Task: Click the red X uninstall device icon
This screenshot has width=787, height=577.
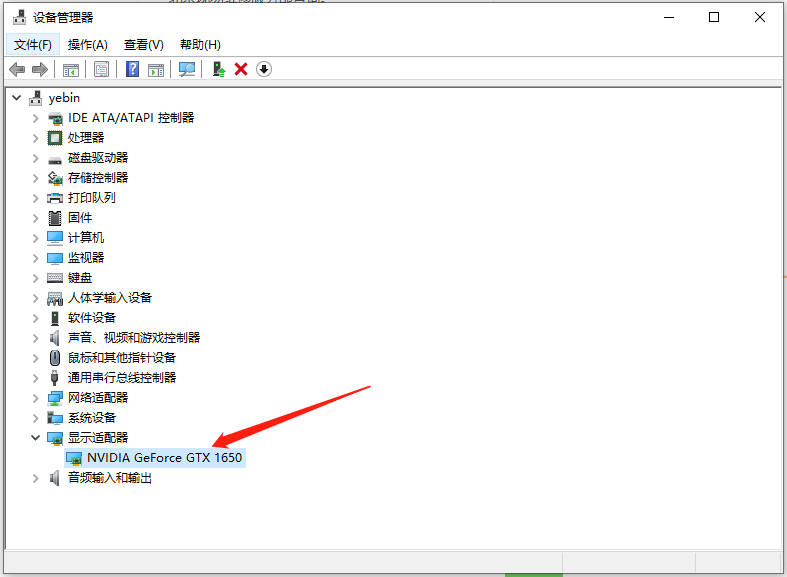Action: (x=241, y=69)
